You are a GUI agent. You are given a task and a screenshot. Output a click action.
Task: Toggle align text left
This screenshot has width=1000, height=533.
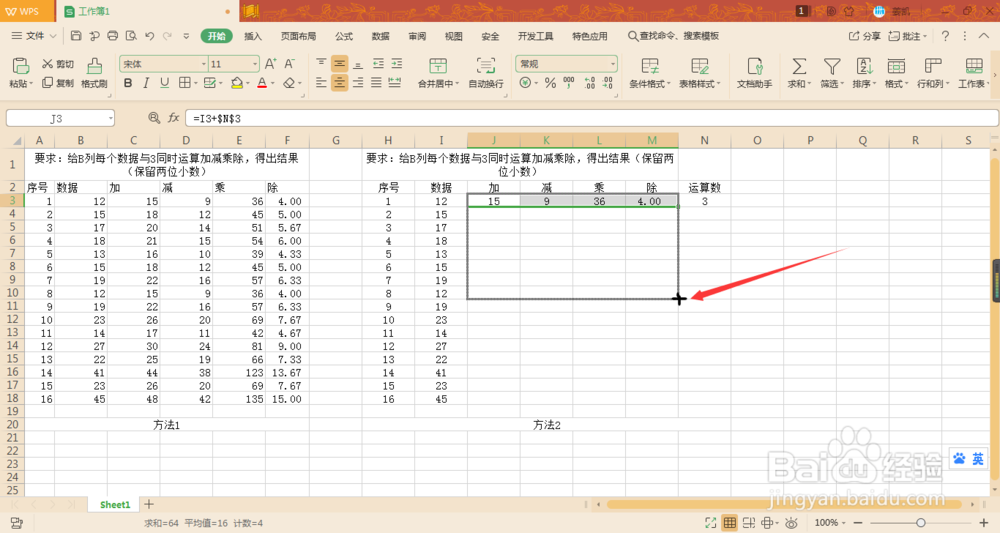click(x=321, y=83)
